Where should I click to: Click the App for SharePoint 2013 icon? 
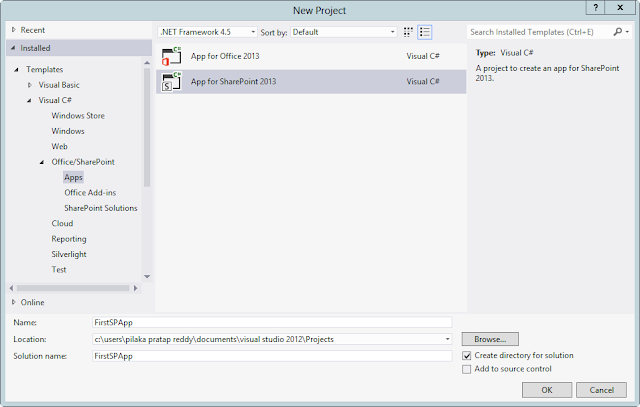(171, 81)
